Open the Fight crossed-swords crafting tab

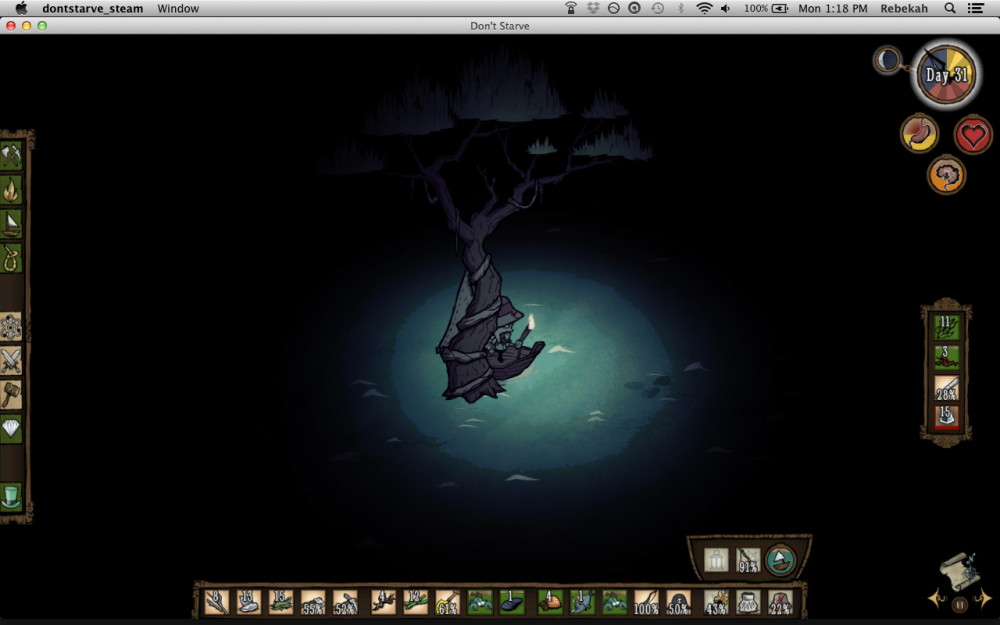click(x=11, y=360)
